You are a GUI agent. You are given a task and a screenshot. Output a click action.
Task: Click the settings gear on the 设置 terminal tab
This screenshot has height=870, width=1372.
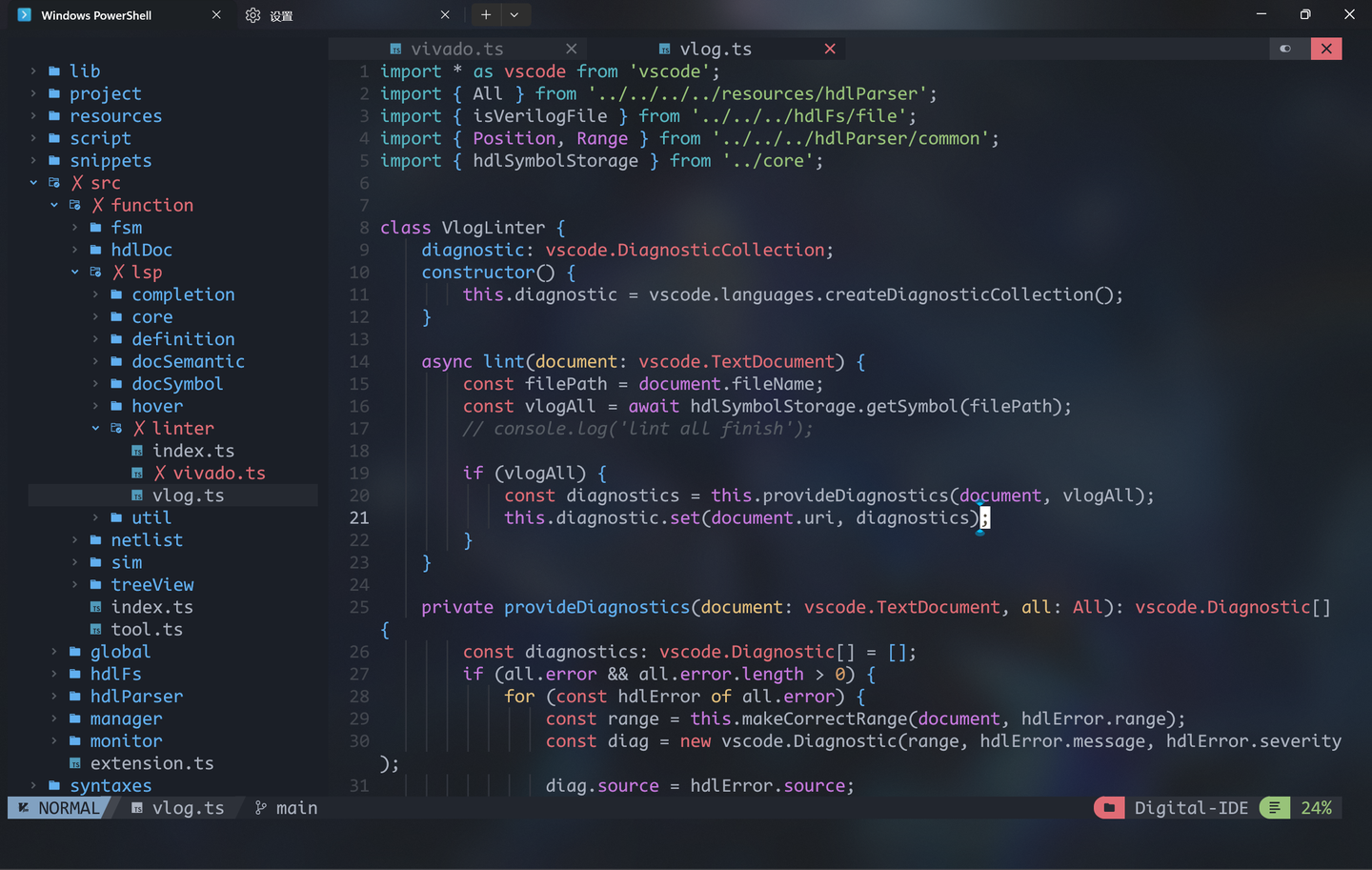click(x=252, y=14)
